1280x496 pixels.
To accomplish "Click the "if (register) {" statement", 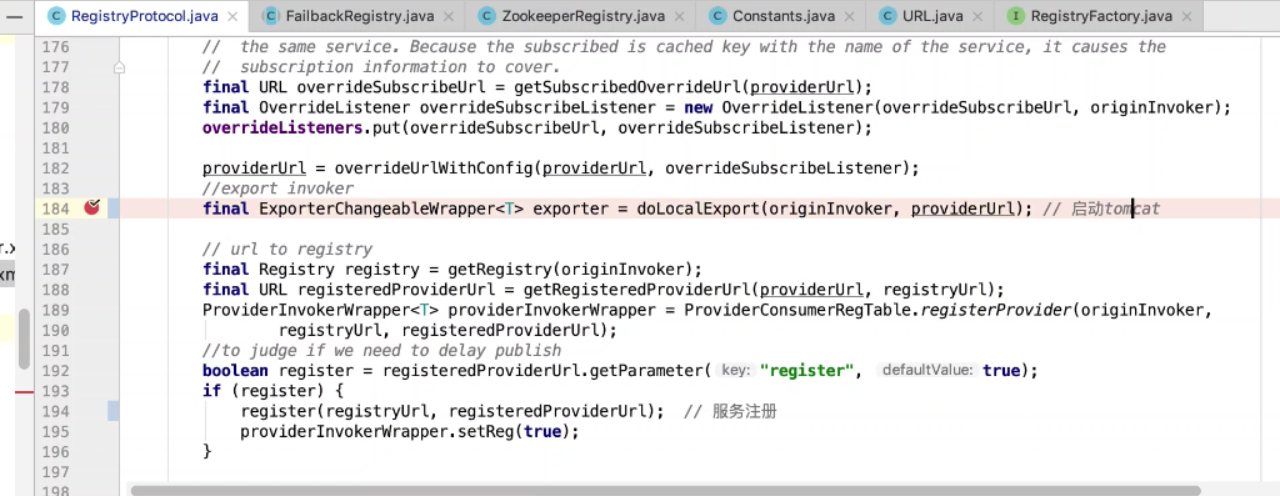I will coord(273,391).
